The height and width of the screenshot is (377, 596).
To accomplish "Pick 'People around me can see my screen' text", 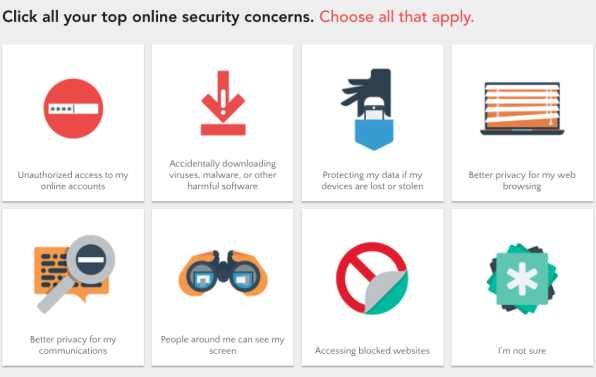I will 223,345.
